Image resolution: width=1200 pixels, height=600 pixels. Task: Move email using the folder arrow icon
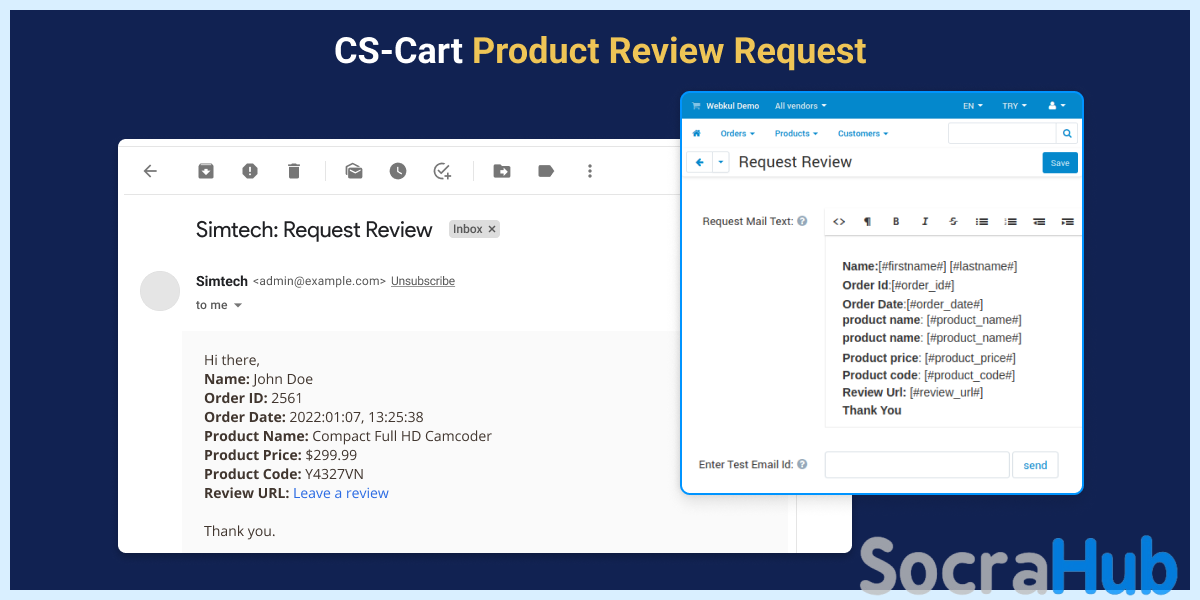[x=502, y=171]
